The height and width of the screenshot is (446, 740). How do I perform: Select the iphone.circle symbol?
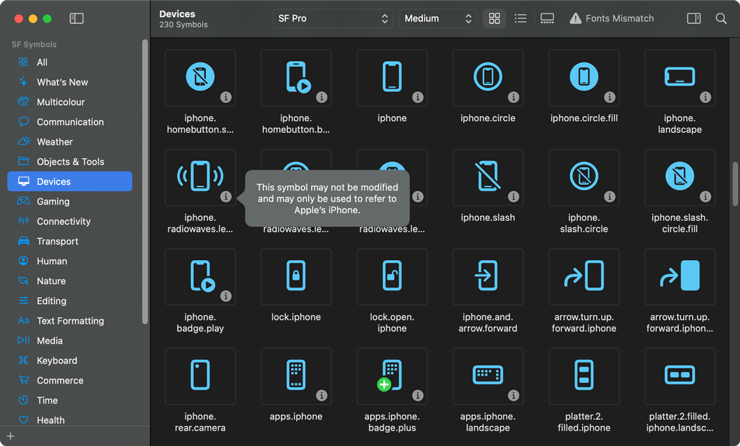488,78
